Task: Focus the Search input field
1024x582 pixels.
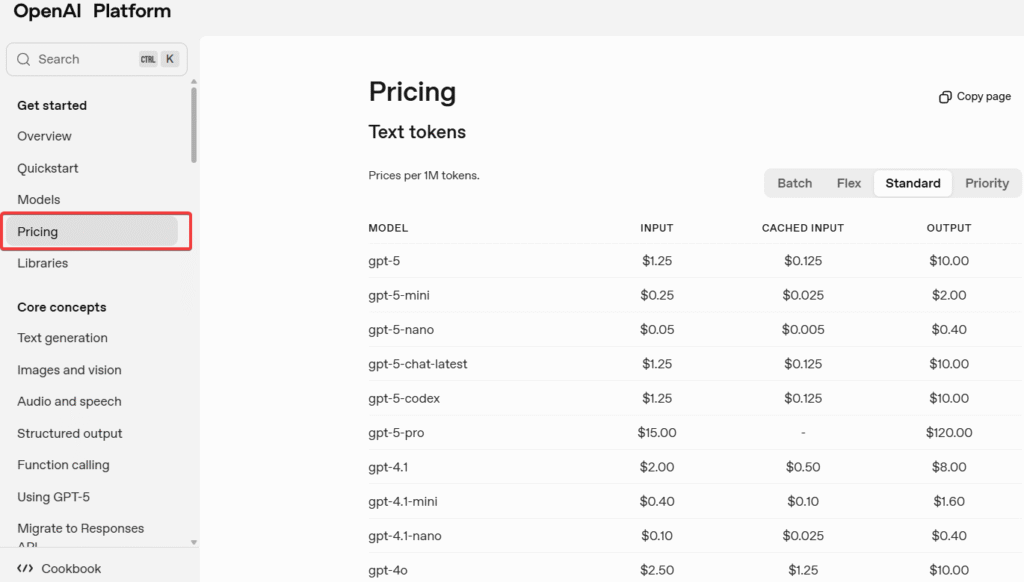Action: 85,60
